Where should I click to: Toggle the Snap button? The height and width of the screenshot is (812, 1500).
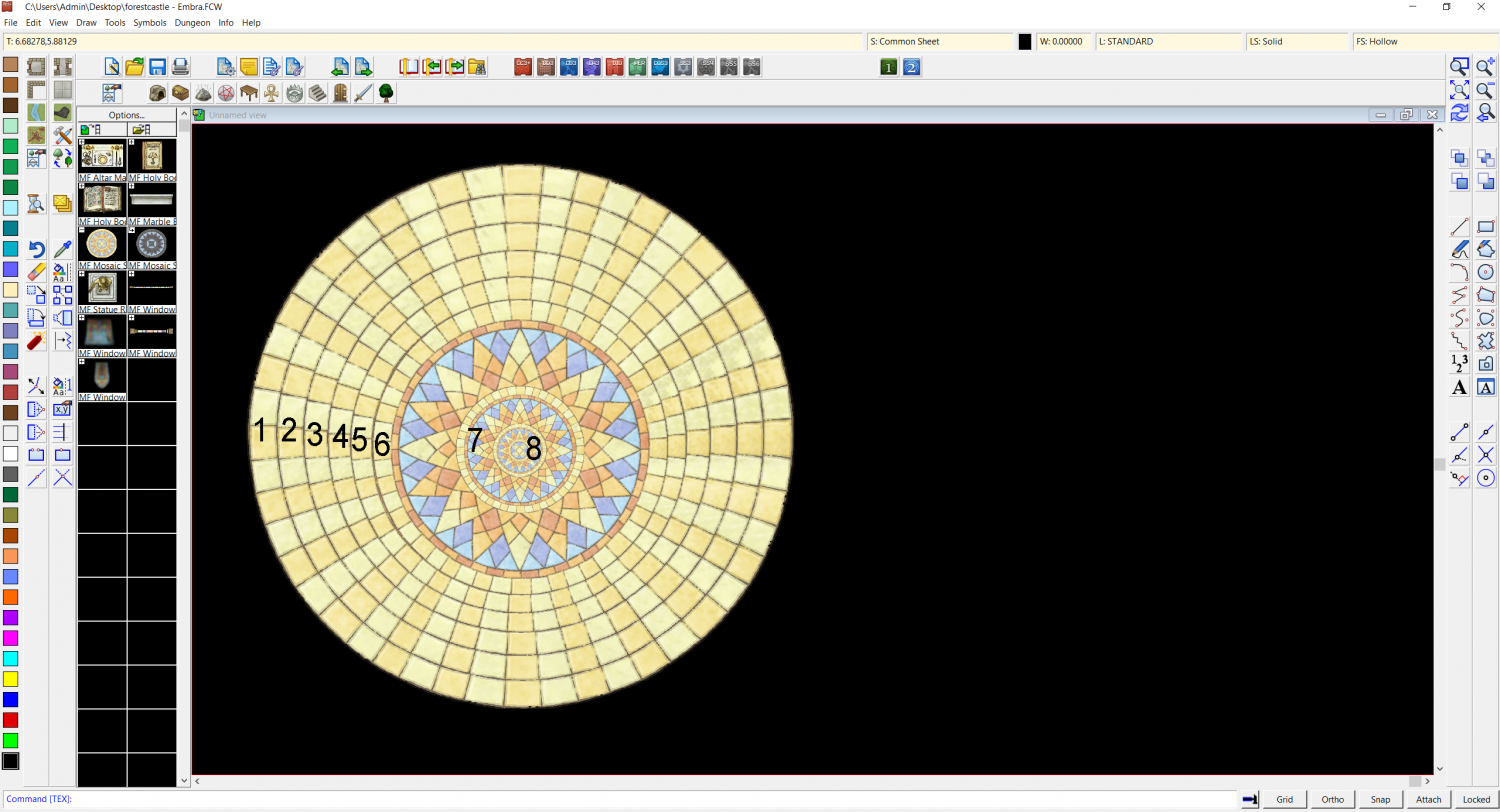tap(1380, 799)
